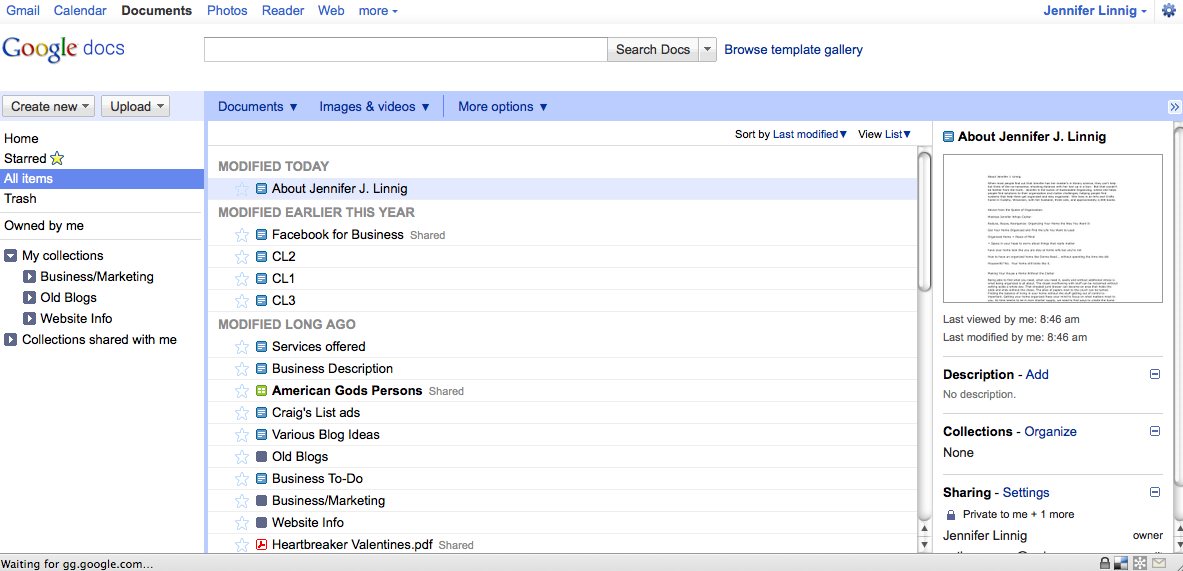
Task: Click the green spreadsheet icon for American Gods Persons
Action: 262,391
